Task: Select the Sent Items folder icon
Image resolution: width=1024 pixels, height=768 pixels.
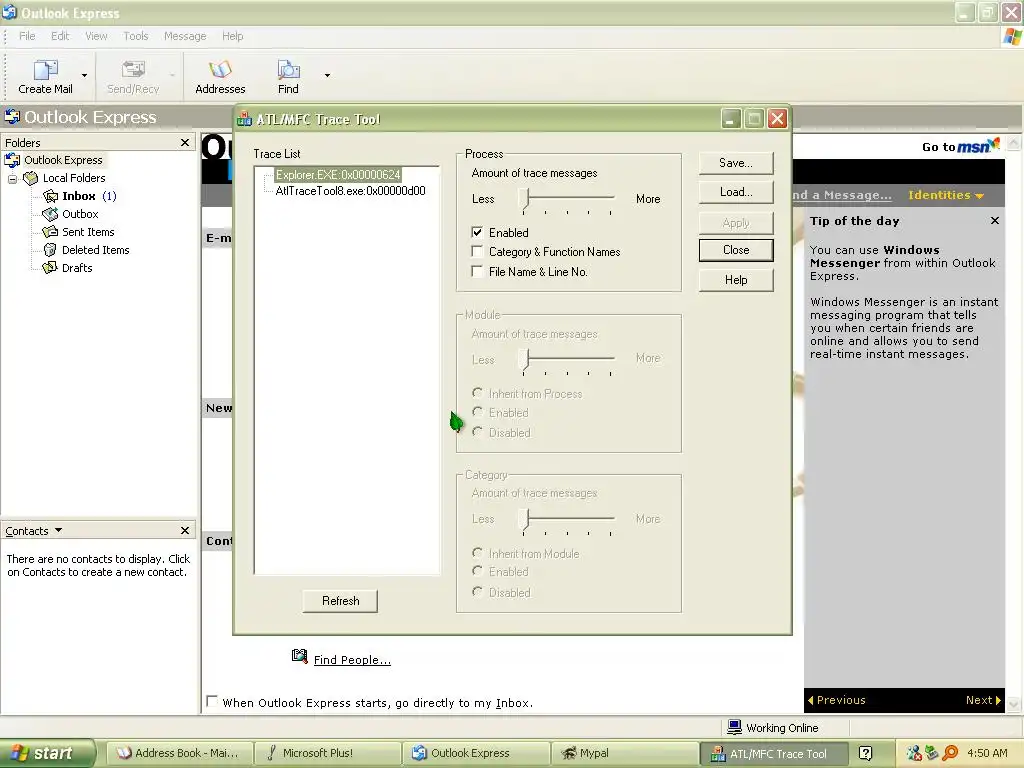Action: tap(50, 232)
